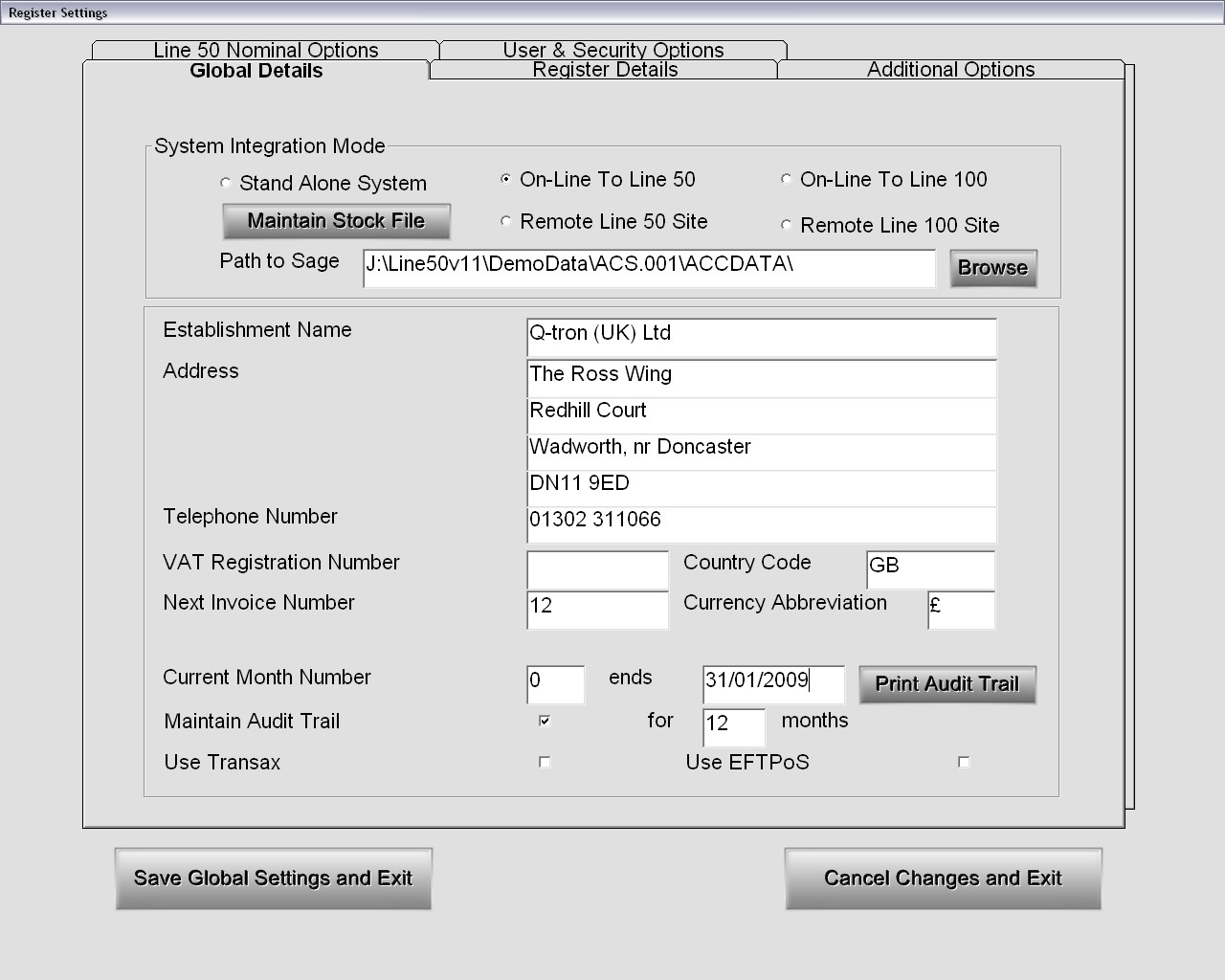Click postcode field DN11 9ED
1225x980 pixels.
762,488
